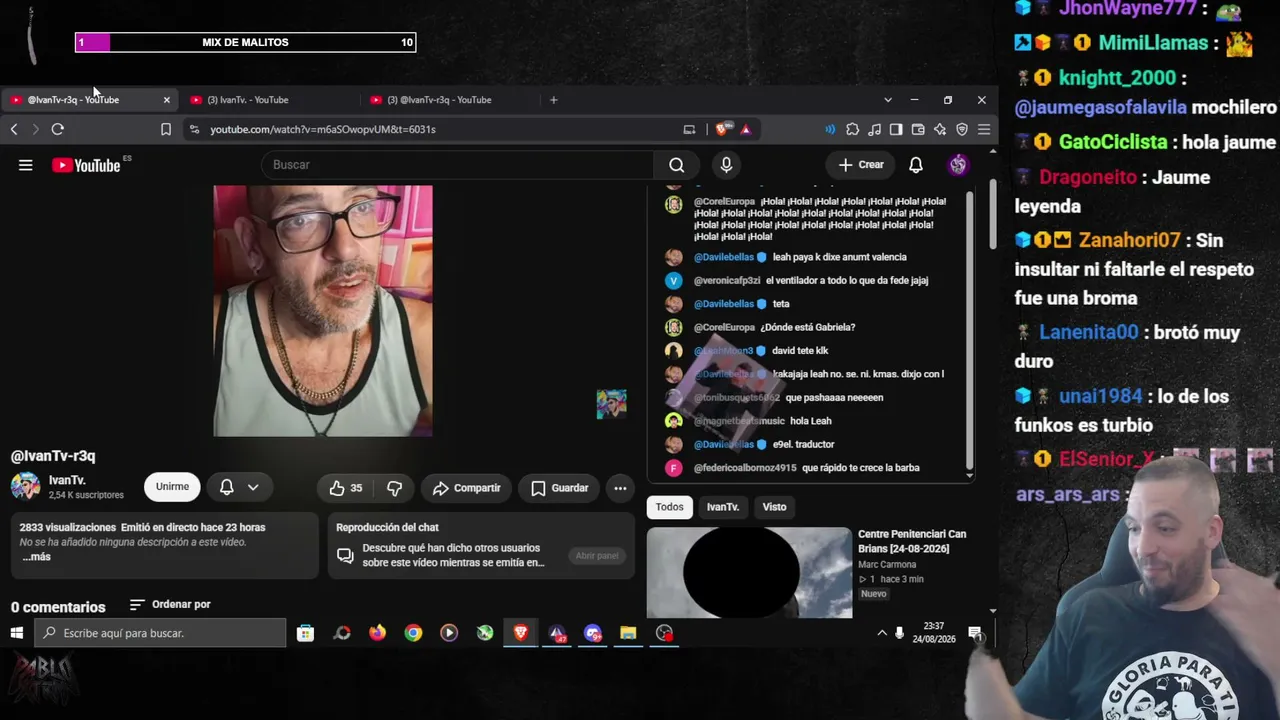Go to the YouTube home logo
The image size is (1280, 720).
coord(86,165)
